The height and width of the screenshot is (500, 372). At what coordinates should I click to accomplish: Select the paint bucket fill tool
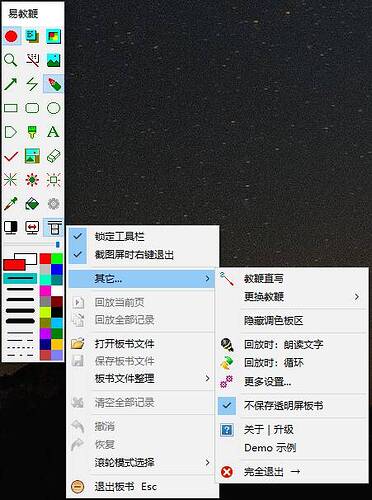pyautogui.click(x=32, y=204)
